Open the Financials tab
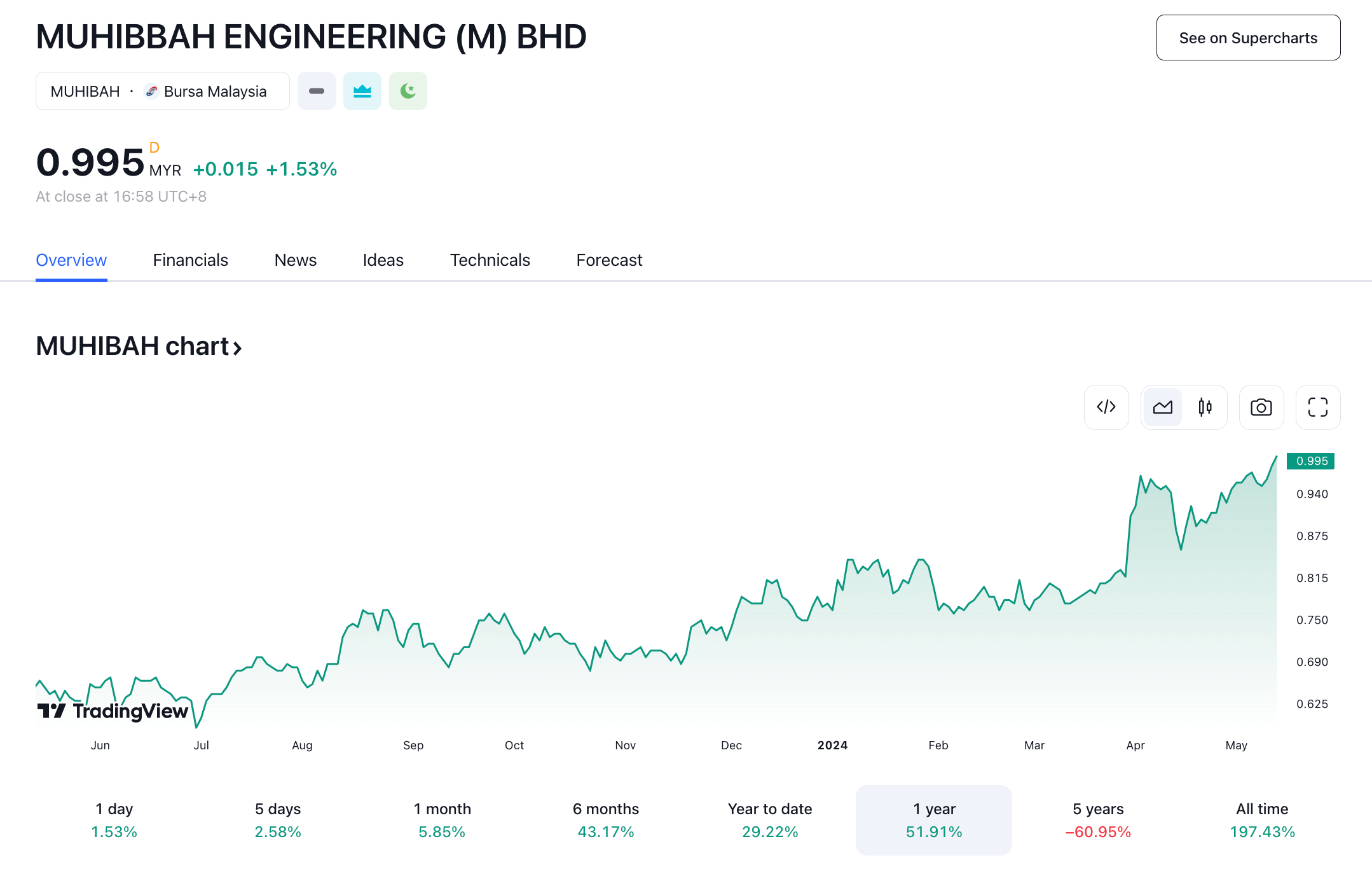This screenshot has height=874, width=1372. point(190,260)
